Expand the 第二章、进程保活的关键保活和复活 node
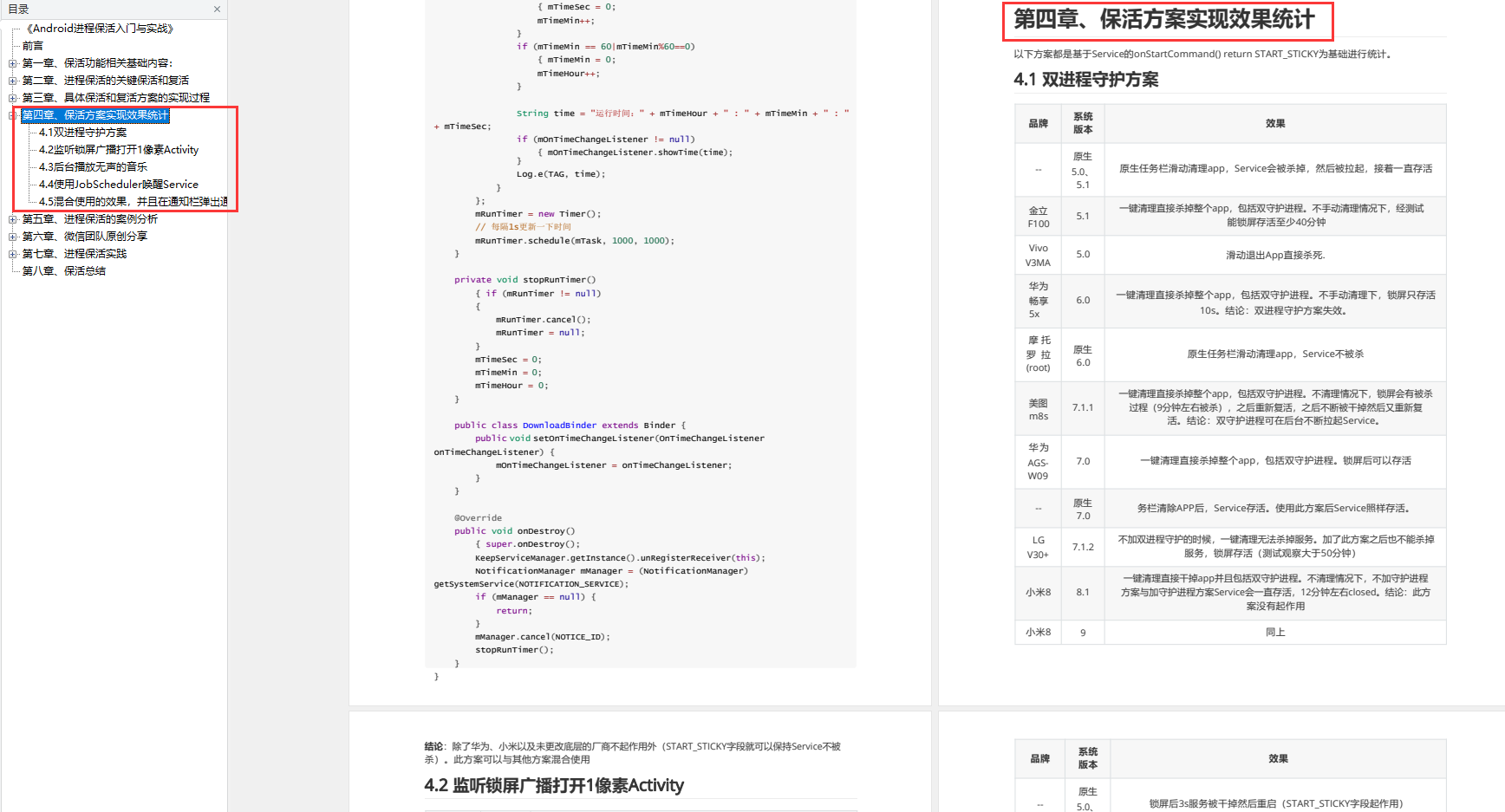This screenshot has width=1505, height=812. [x=12, y=81]
